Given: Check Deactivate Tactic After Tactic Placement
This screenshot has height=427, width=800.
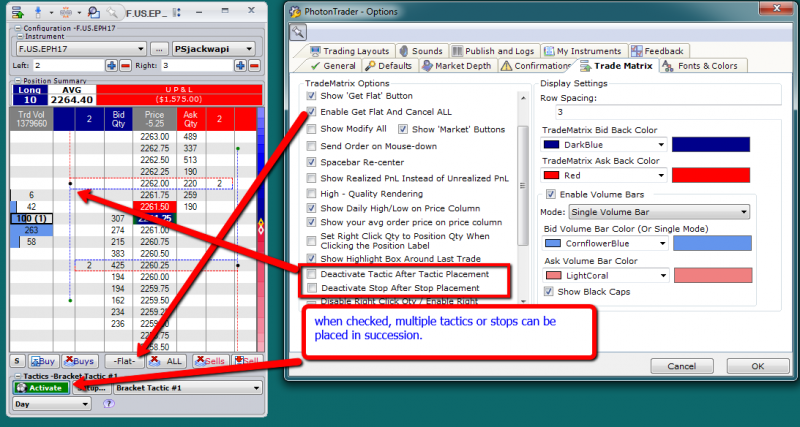Looking at the screenshot, I should [311, 274].
